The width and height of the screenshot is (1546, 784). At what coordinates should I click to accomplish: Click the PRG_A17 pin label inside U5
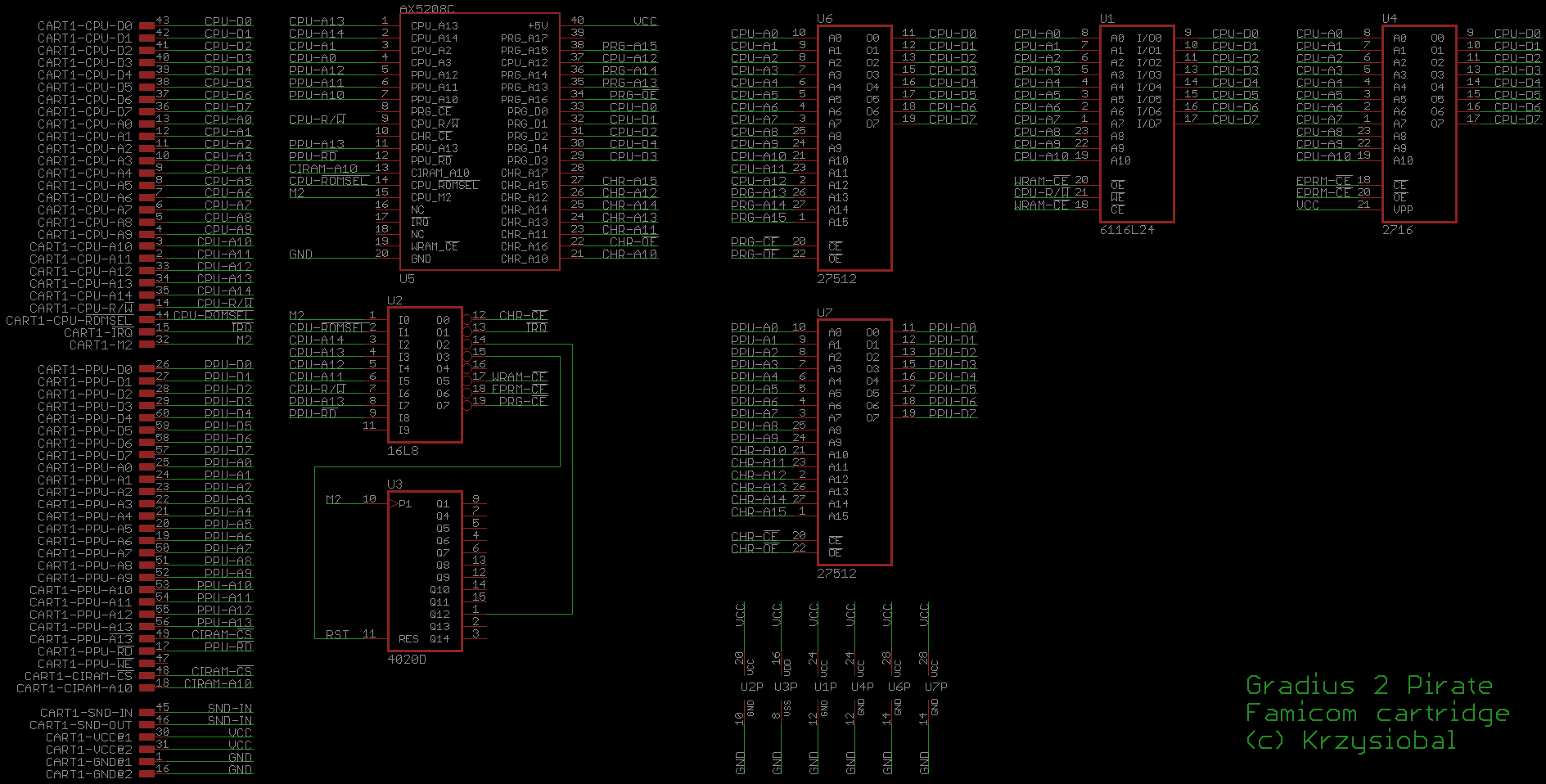pos(525,38)
